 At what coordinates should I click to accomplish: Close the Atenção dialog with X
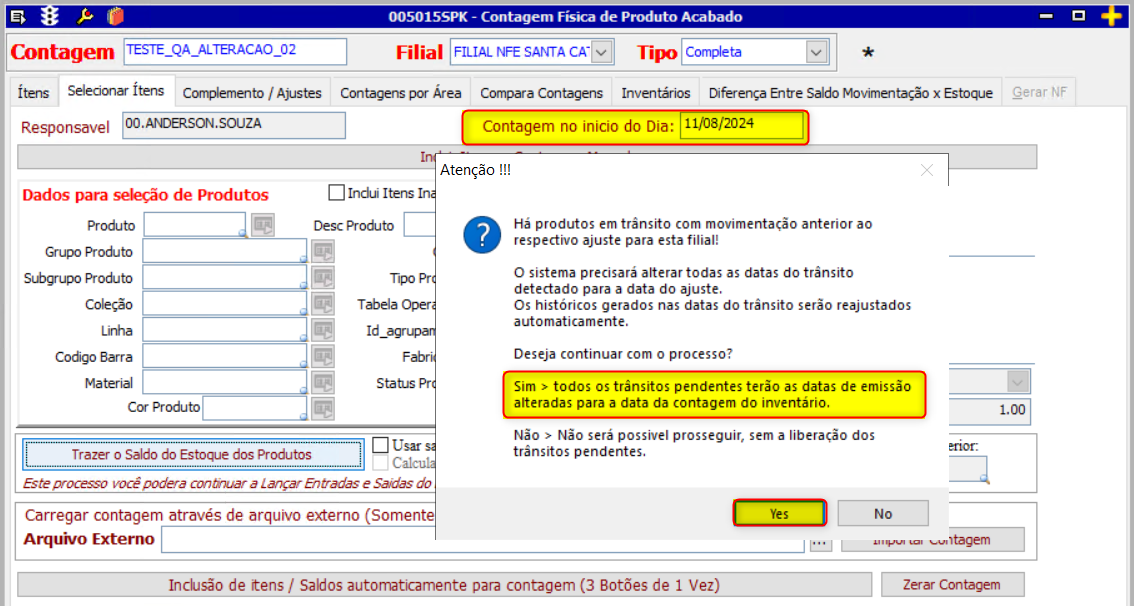[926, 171]
